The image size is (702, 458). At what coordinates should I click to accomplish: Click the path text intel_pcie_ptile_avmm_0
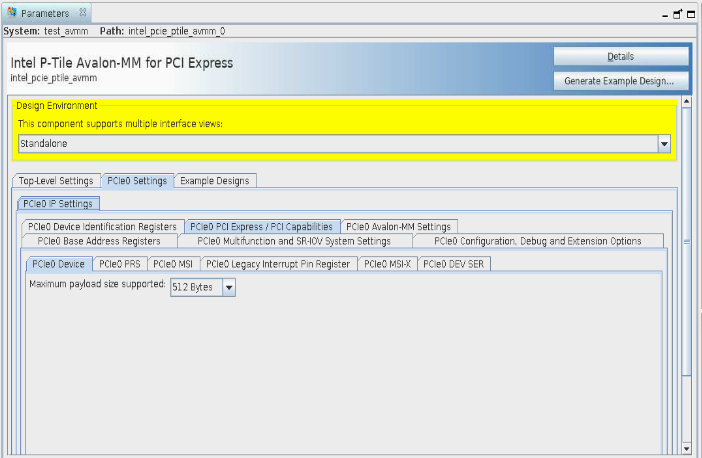(176, 31)
